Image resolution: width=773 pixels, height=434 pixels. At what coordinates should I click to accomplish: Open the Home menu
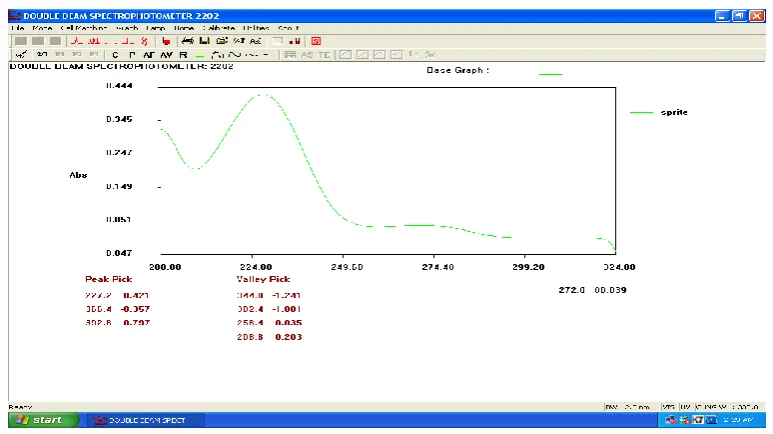click(183, 28)
